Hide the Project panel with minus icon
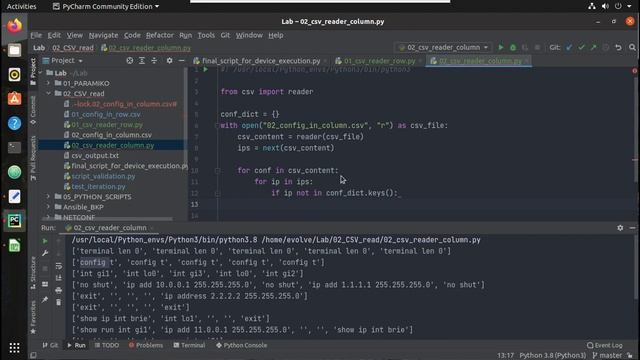640x360 pixels. [181, 60]
